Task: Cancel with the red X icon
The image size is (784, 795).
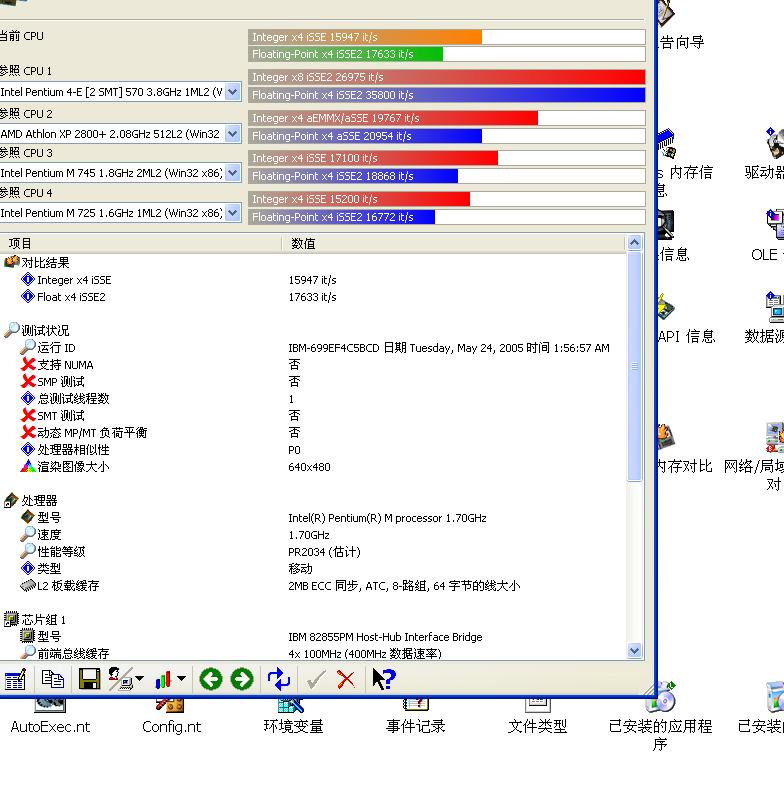Action: tap(346, 679)
